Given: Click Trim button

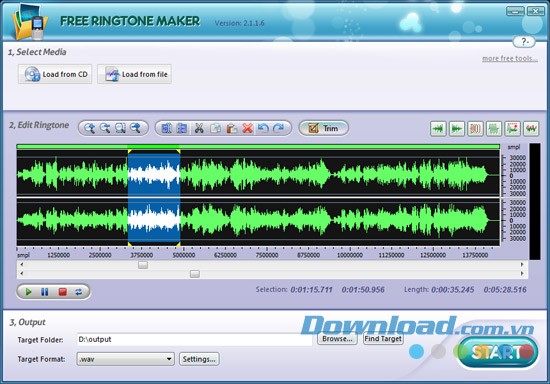Looking at the screenshot, I should [323, 128].
